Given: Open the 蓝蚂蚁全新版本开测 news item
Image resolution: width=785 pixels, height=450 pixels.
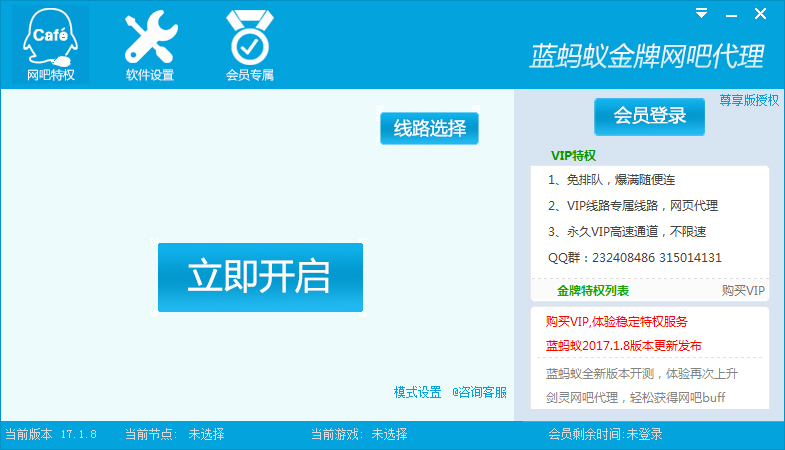Looking at the screenshot, I should [642, 373].
